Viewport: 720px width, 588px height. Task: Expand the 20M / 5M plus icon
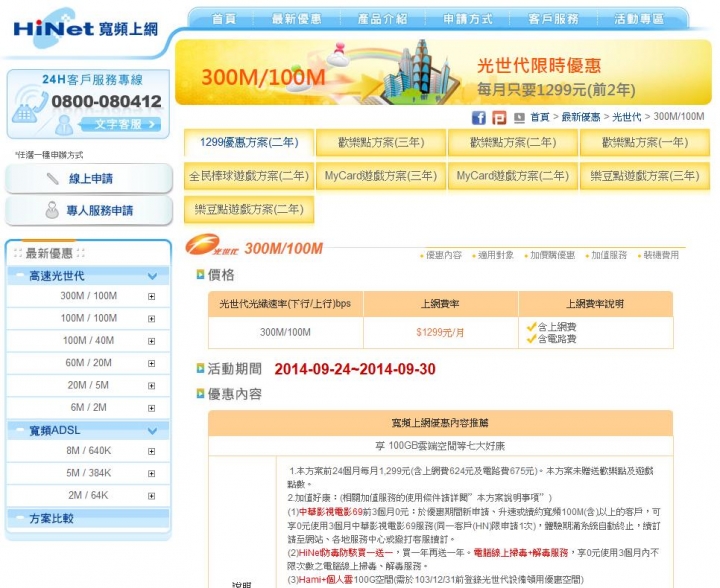click(x=152, y=386)
